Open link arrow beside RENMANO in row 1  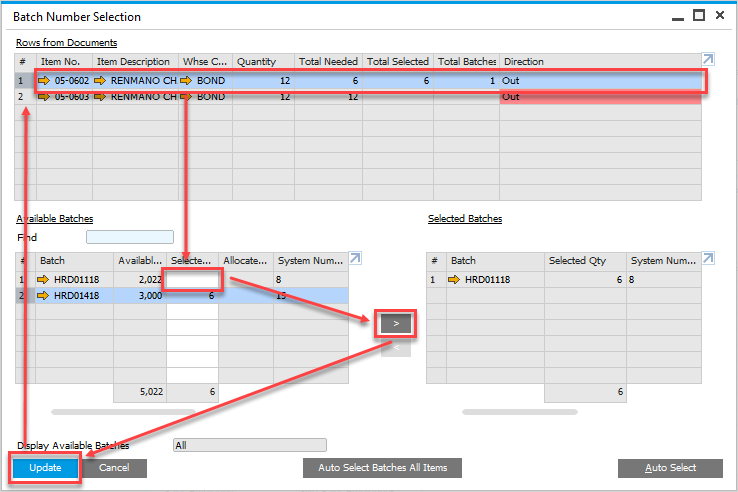click(x=100, y=81)
